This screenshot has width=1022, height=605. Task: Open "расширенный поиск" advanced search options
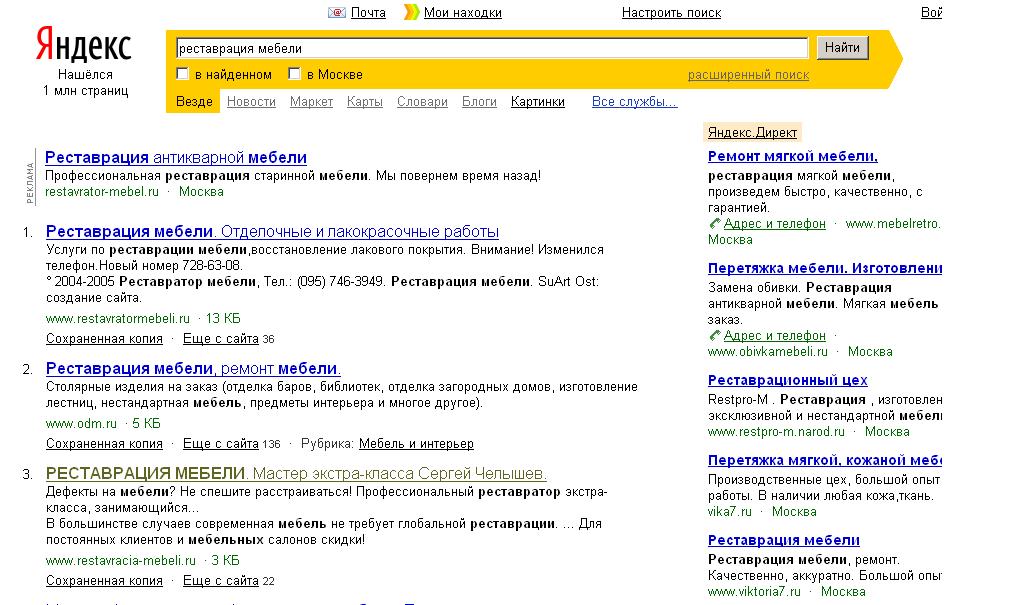pyautogui.click(x=748, y=75)
